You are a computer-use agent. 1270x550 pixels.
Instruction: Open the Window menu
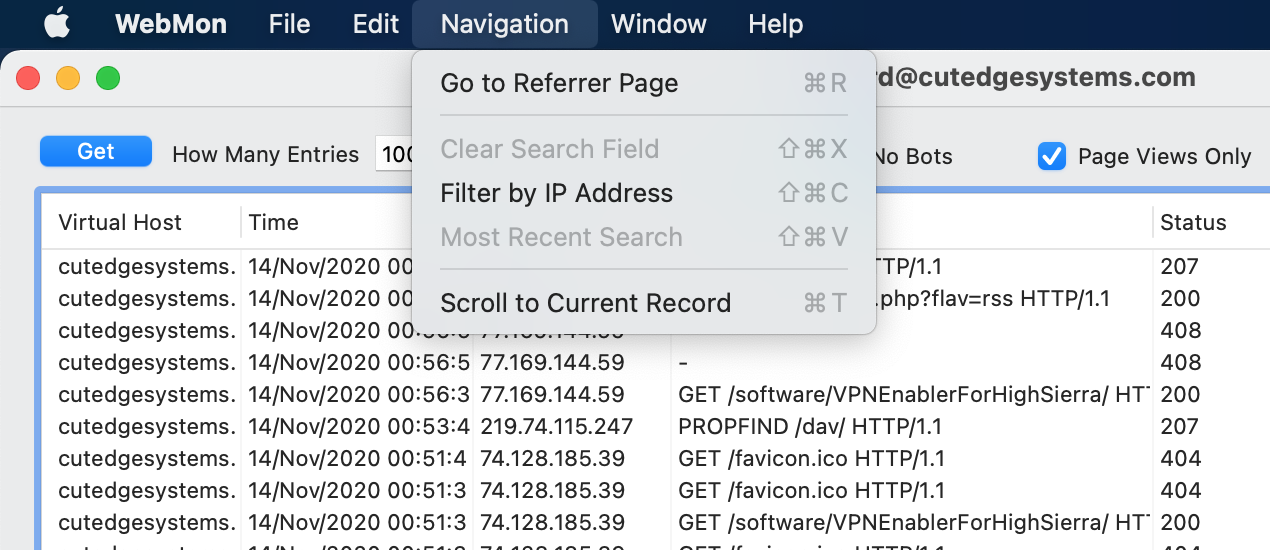(658, 24)
